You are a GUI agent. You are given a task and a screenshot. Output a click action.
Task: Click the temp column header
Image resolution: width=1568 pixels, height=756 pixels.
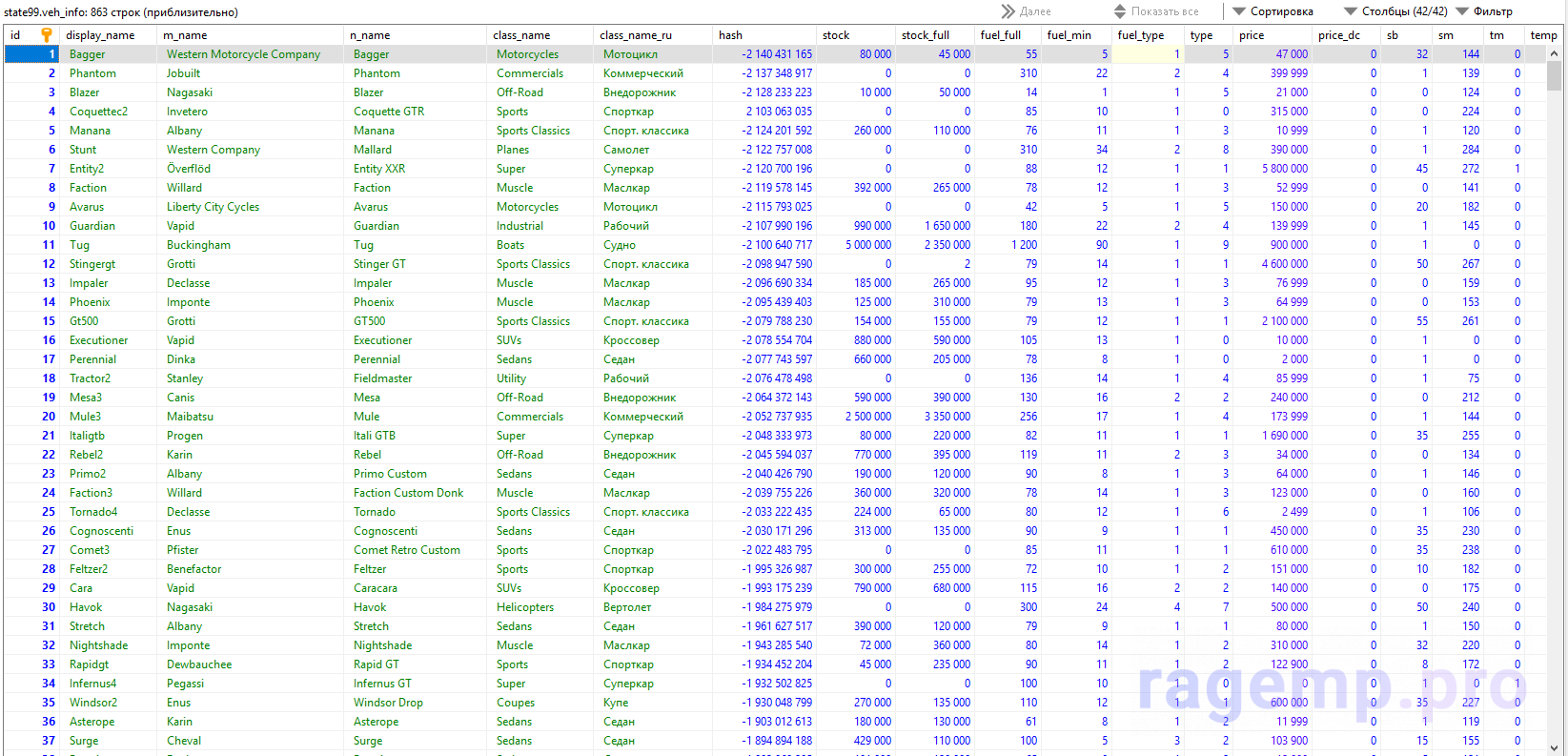click(x=1543, y=35)
